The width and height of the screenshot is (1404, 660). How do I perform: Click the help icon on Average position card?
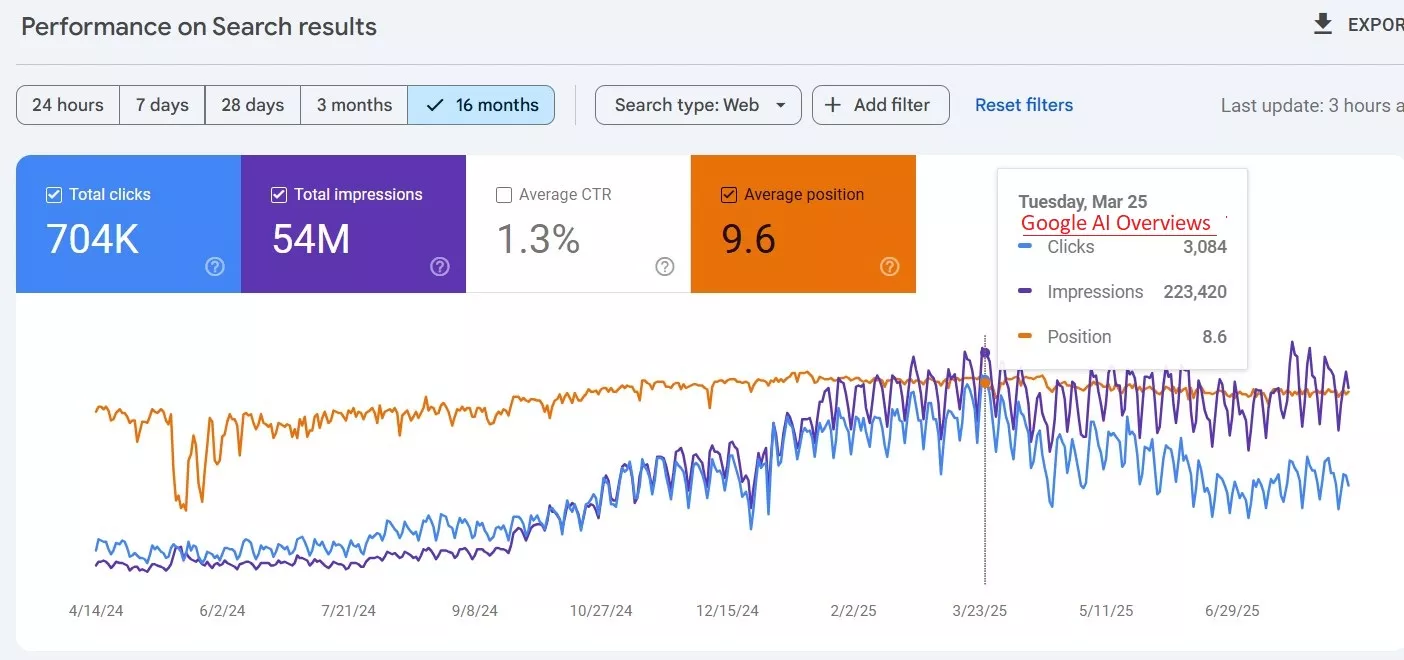890,267
